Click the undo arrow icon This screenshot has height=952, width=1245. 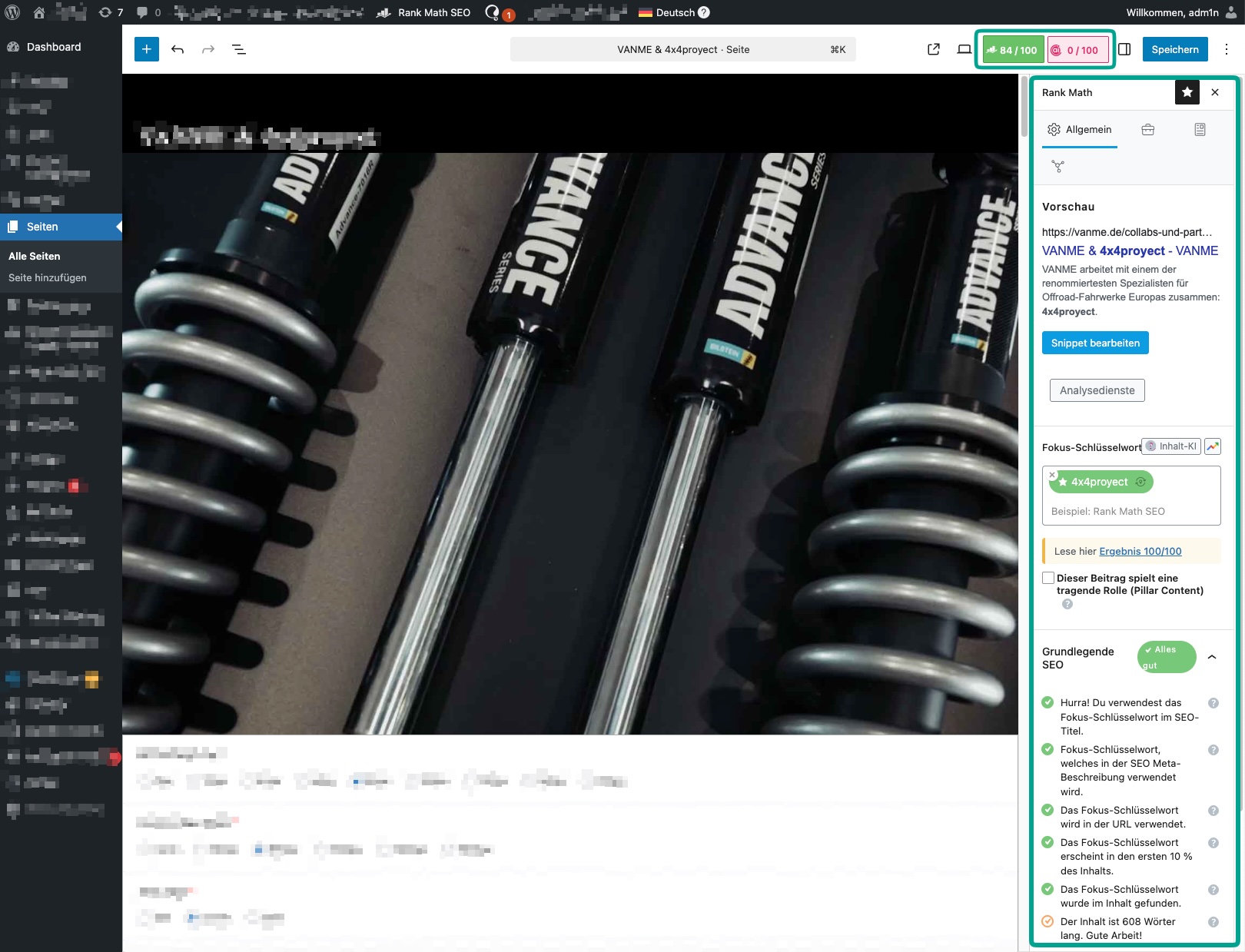click(178, 49)
